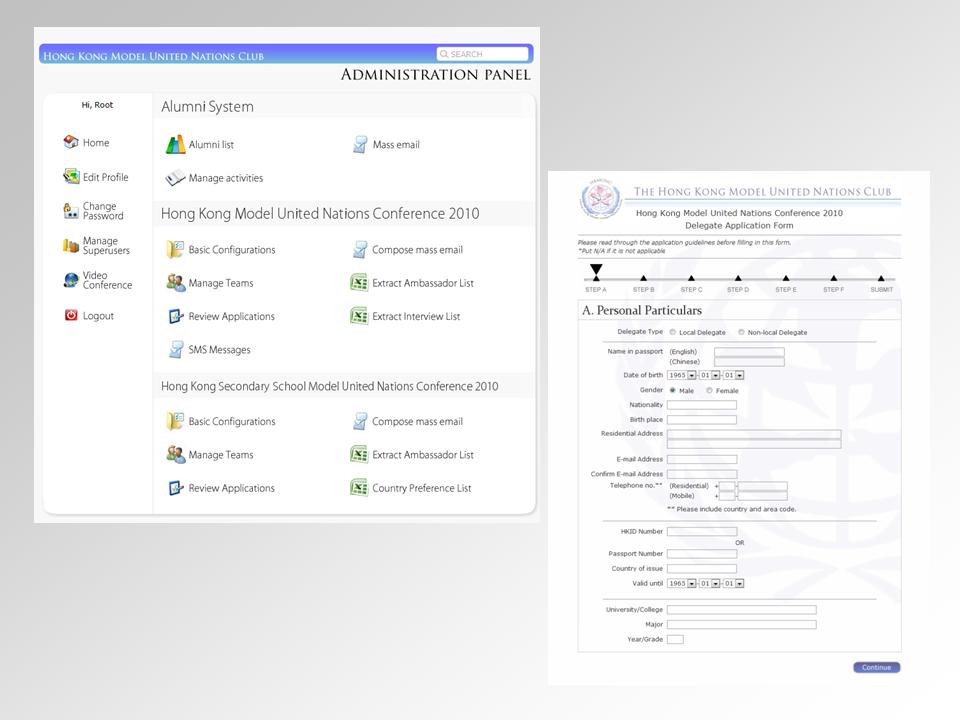Open the Date of birth month dropdown
Screen dimensions: 960x720
tap(716, 375)
